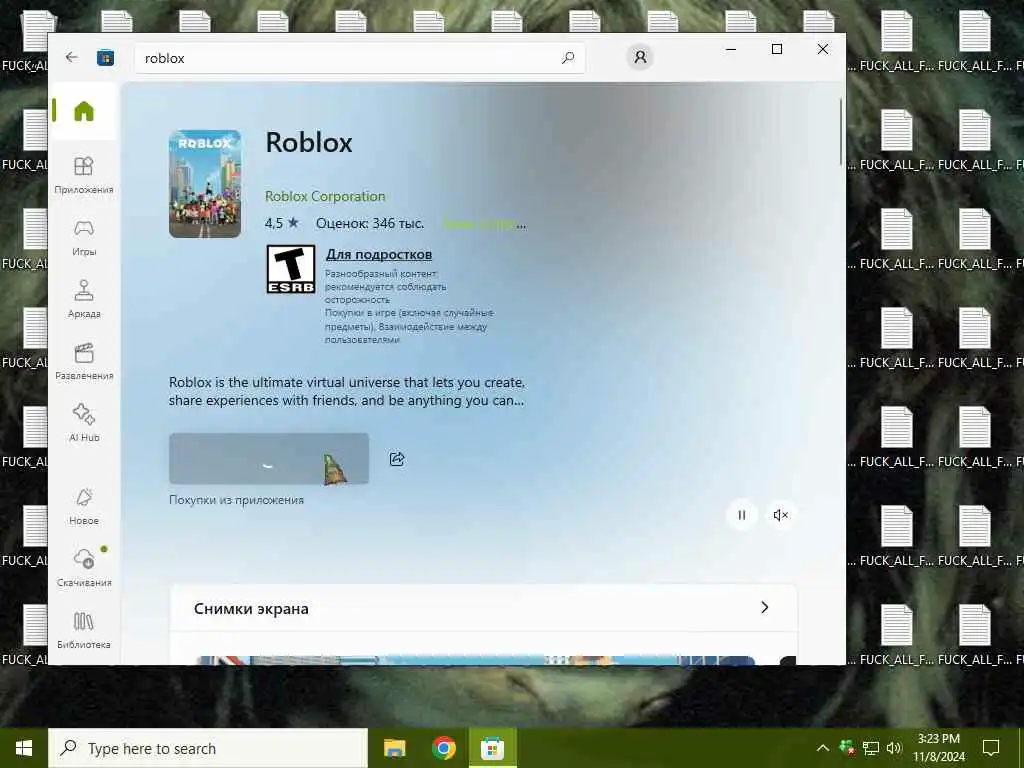Go to the Store Home sidebar item

point(84,111)
